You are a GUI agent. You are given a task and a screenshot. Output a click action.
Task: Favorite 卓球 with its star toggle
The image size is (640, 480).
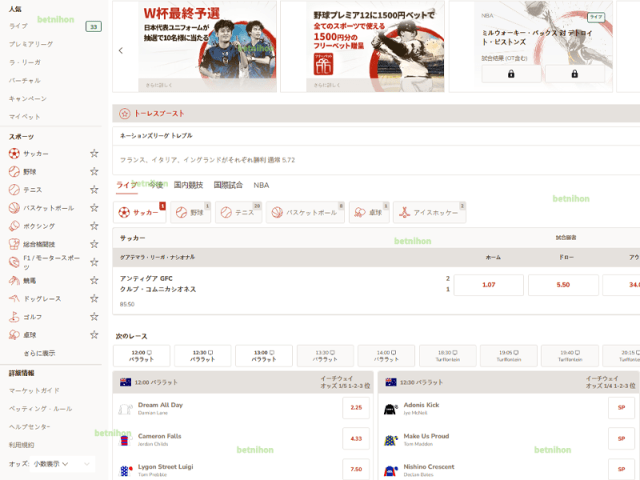(x=94, y=335)
